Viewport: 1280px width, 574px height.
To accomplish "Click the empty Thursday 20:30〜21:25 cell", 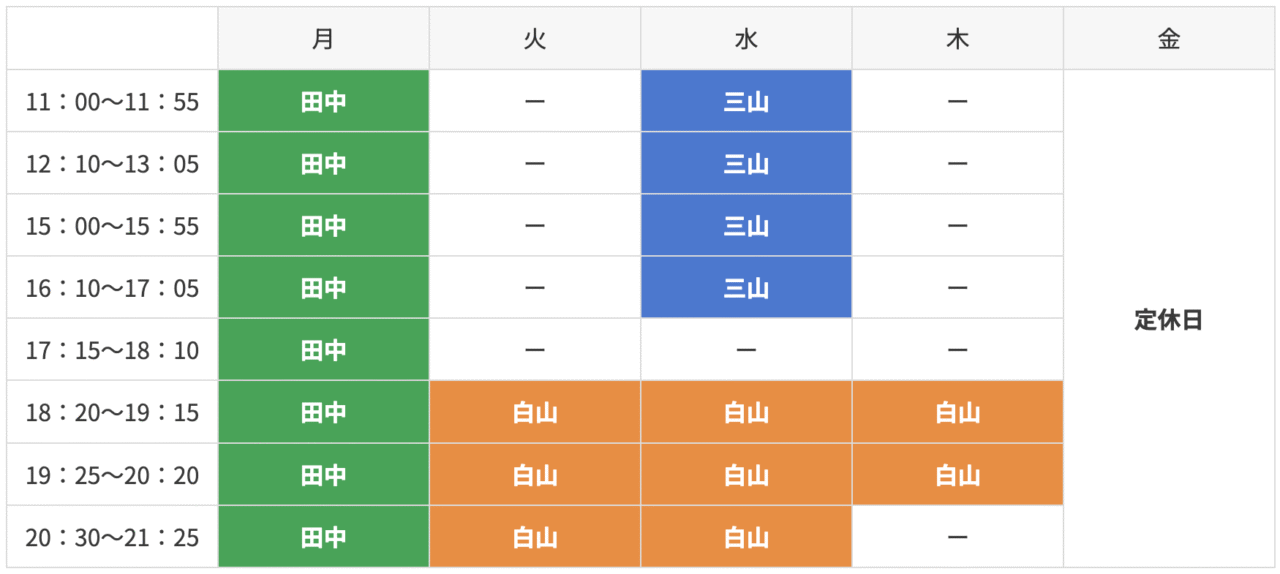I will point(957,537).
